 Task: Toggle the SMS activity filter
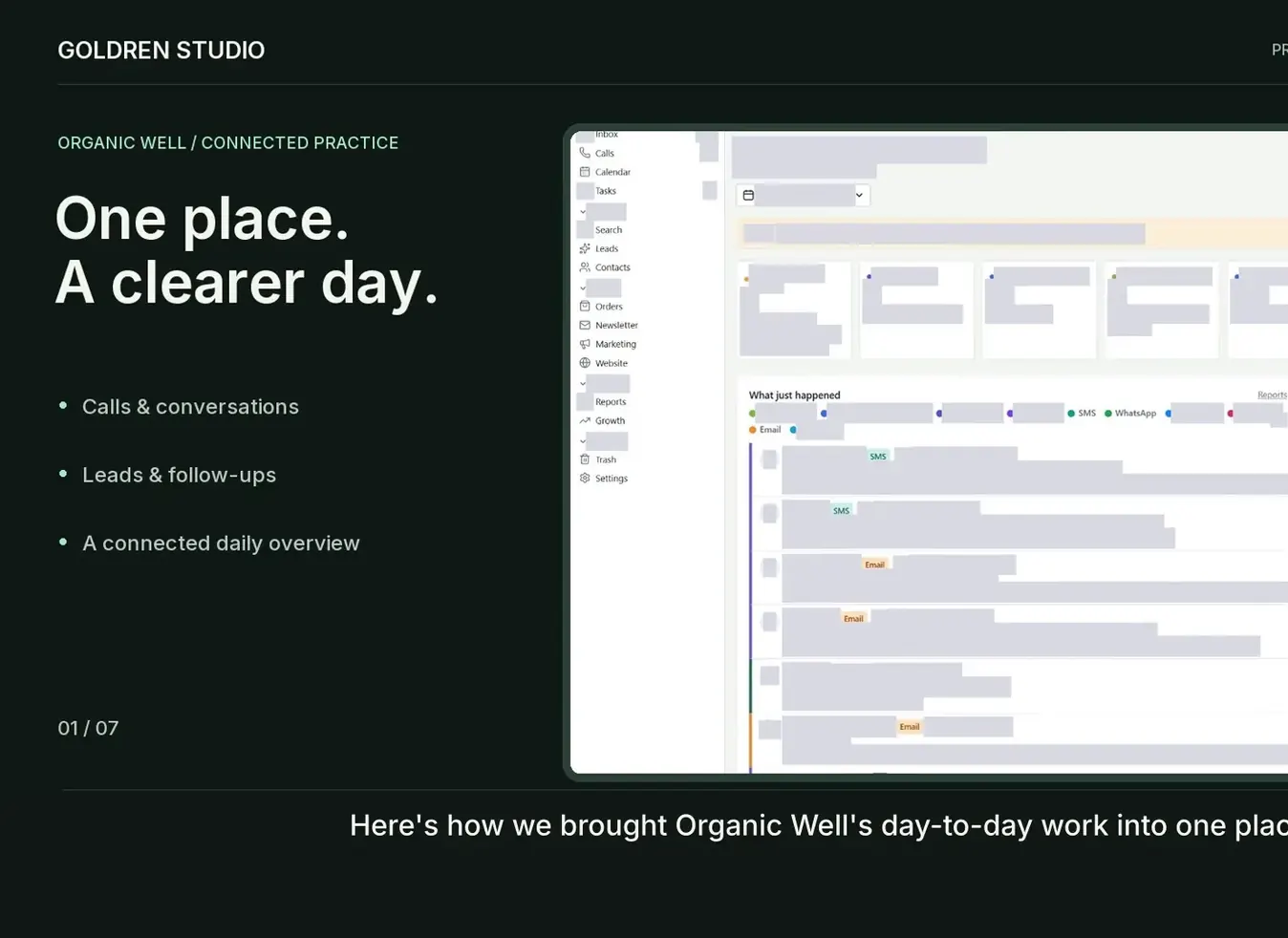click(x=1082, y=414)
